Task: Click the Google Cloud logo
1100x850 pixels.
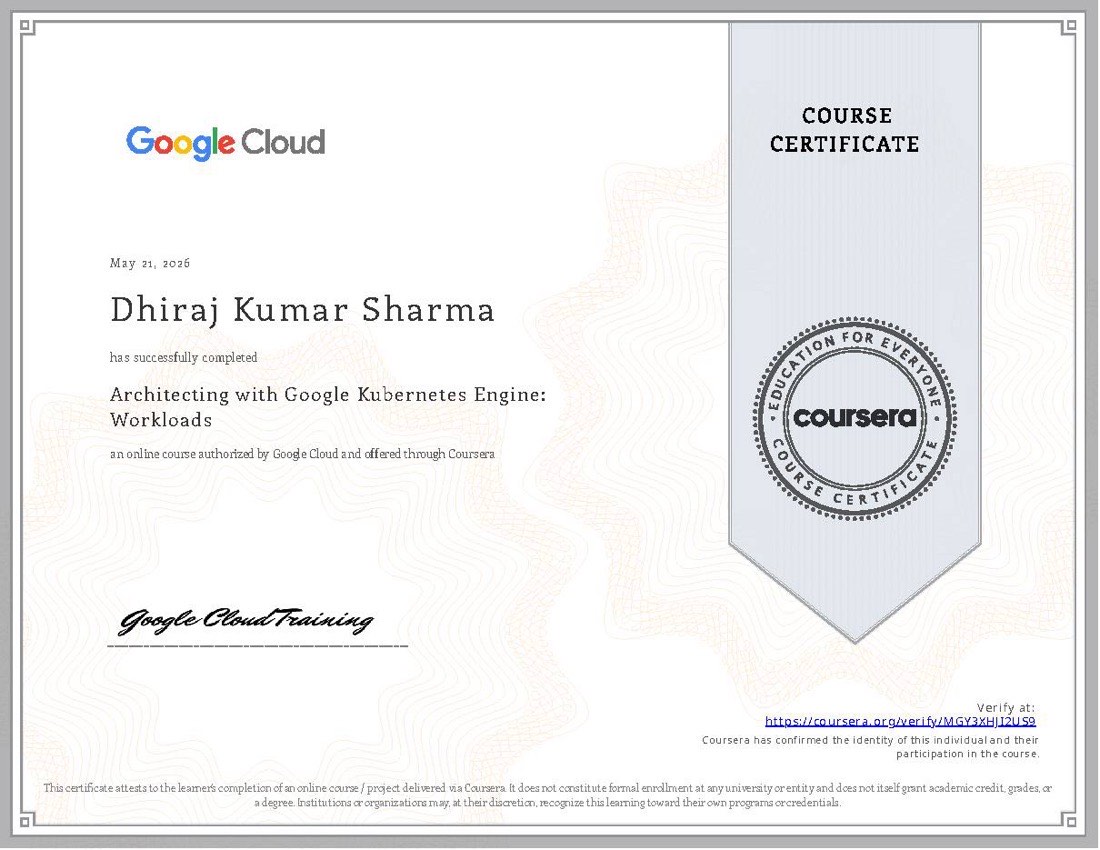Action: click(225, 143)
